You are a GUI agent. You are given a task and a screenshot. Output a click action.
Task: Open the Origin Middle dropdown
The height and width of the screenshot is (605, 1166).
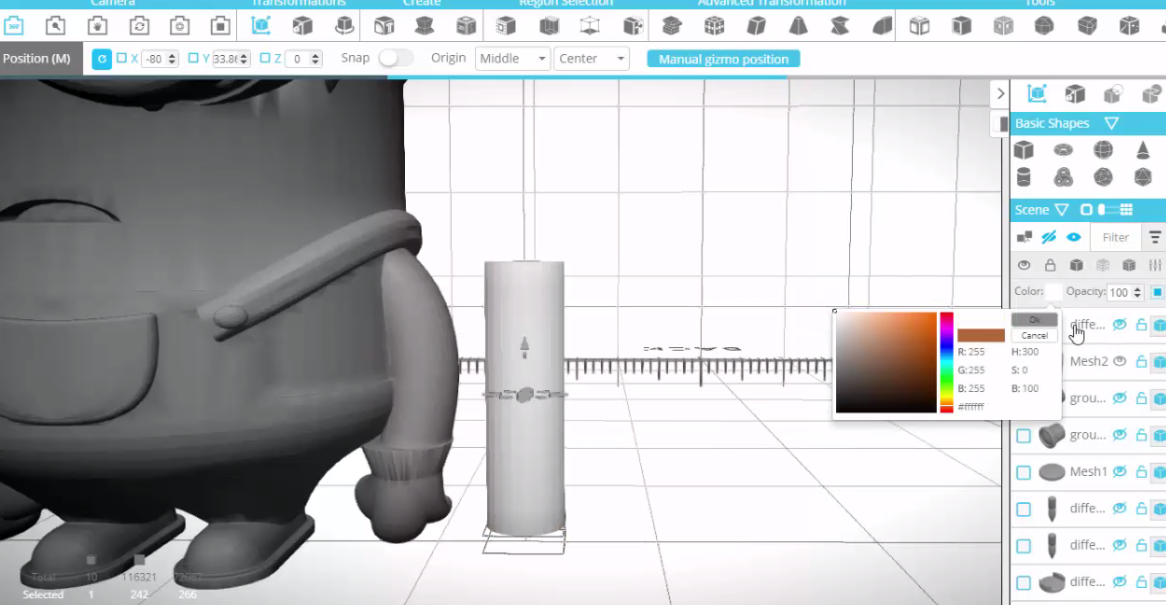(512, 59)
